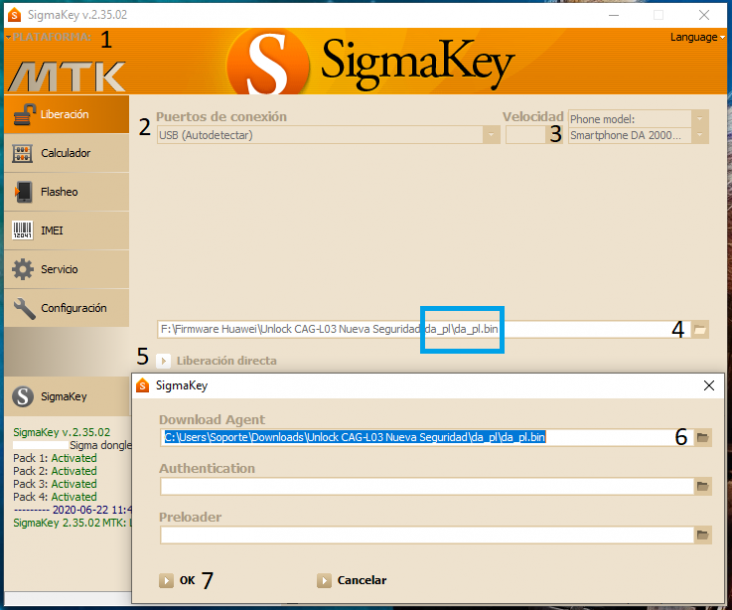This screenshot has height=610, width=732.
Task: Click the gear Servicio icon
Action: pyautogui.click(x=23, y=269)
